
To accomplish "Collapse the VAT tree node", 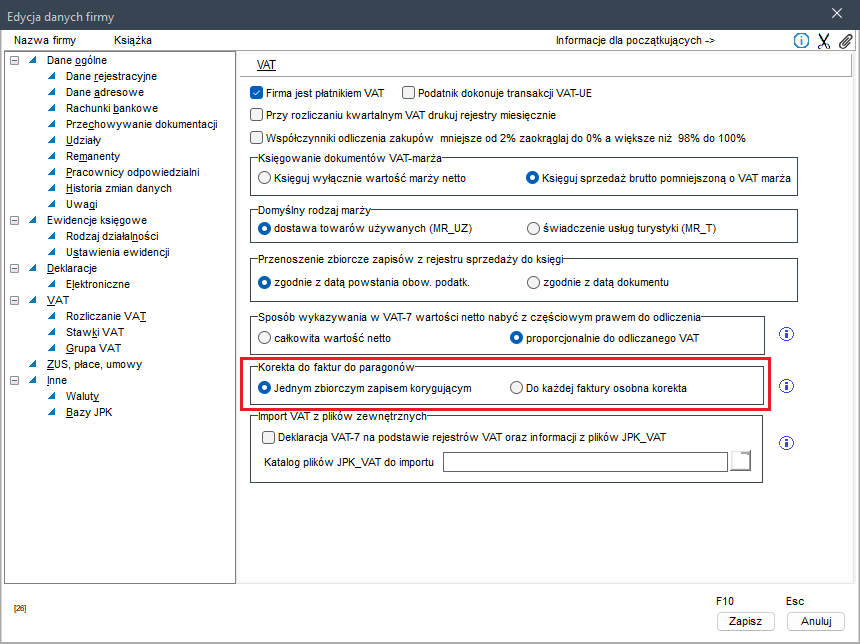I will 15,301.
